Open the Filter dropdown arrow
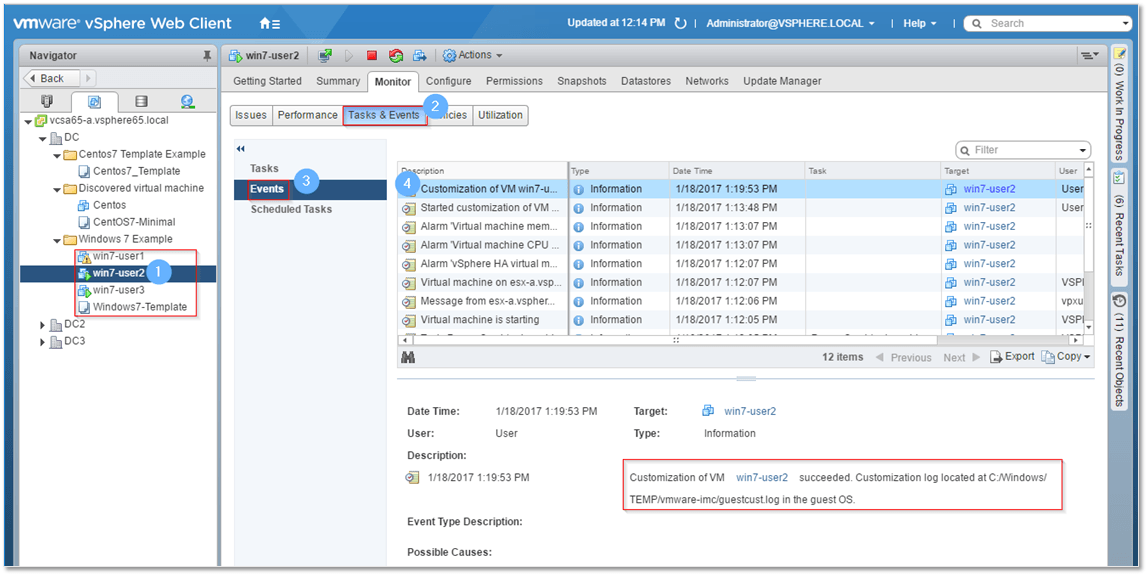Image resolution: width=1148 pixels, height=576 pixels. click(1082, 150)
